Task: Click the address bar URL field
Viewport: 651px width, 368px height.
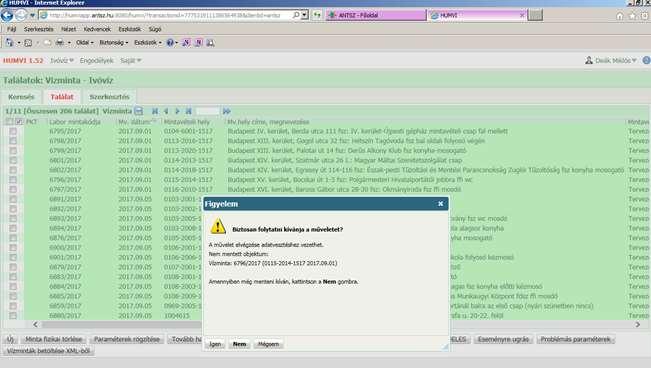Action: [165, 15]
